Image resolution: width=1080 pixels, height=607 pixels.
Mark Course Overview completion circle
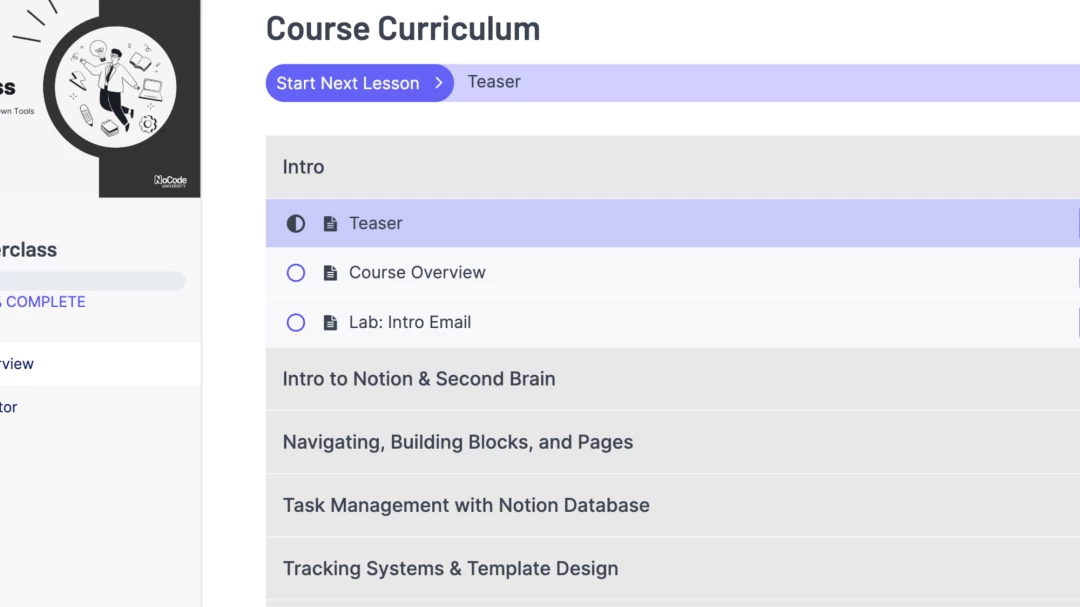coord(296,273)
